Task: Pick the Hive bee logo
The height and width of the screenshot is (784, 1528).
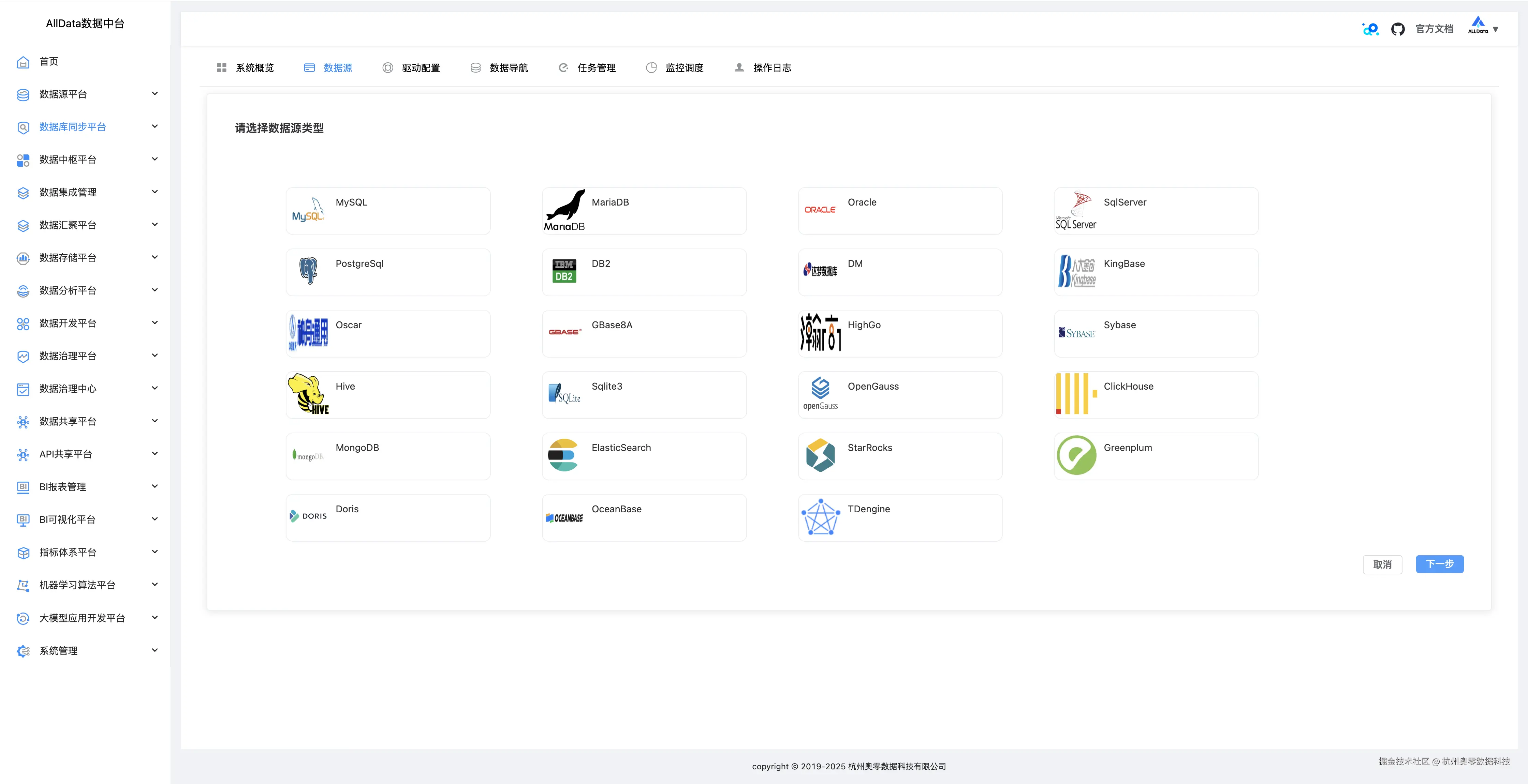Action: pos(308,394)
